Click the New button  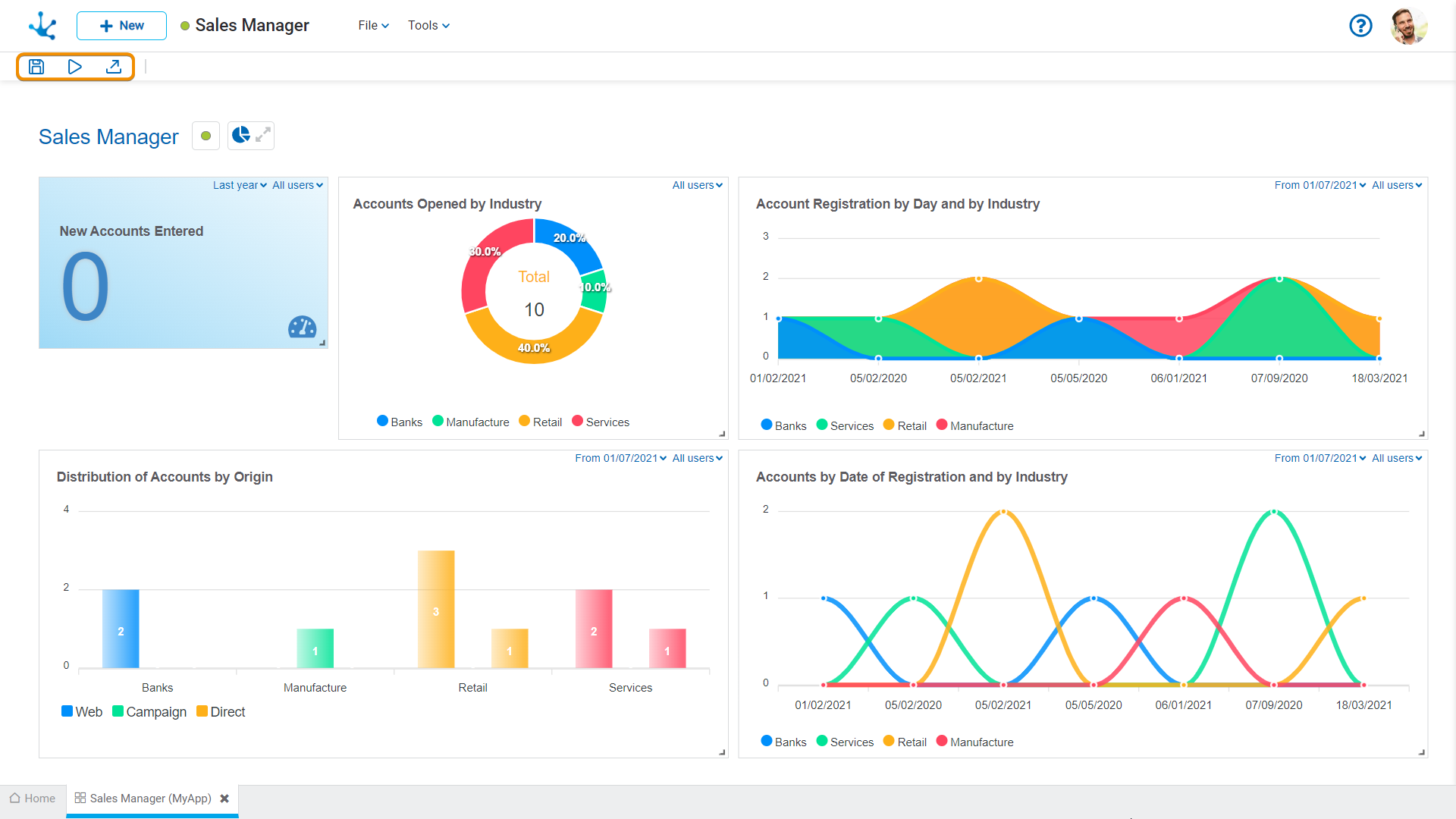click(x=121, y=26)
